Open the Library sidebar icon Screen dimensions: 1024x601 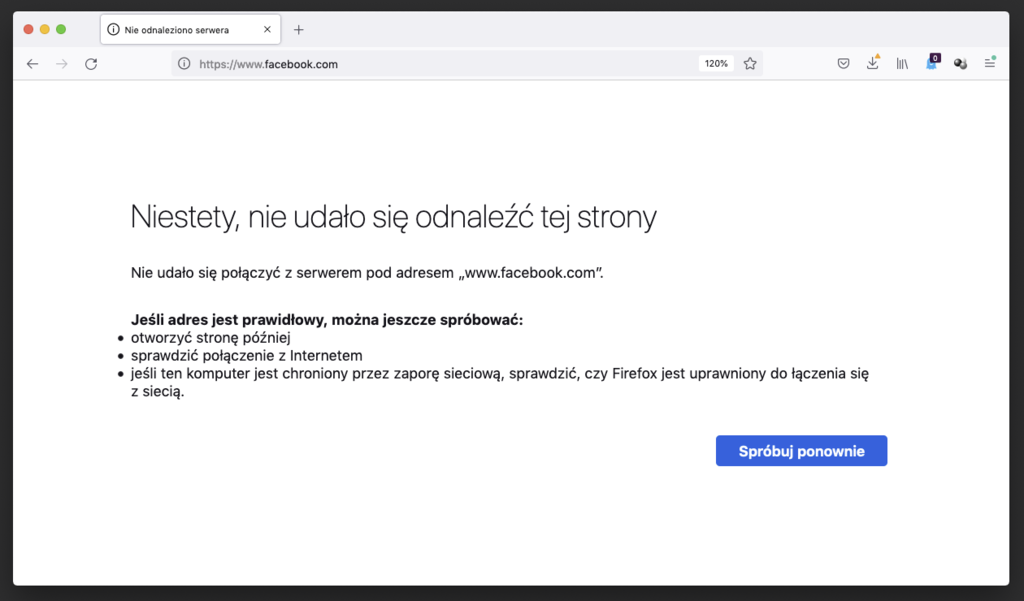[902, 64]
